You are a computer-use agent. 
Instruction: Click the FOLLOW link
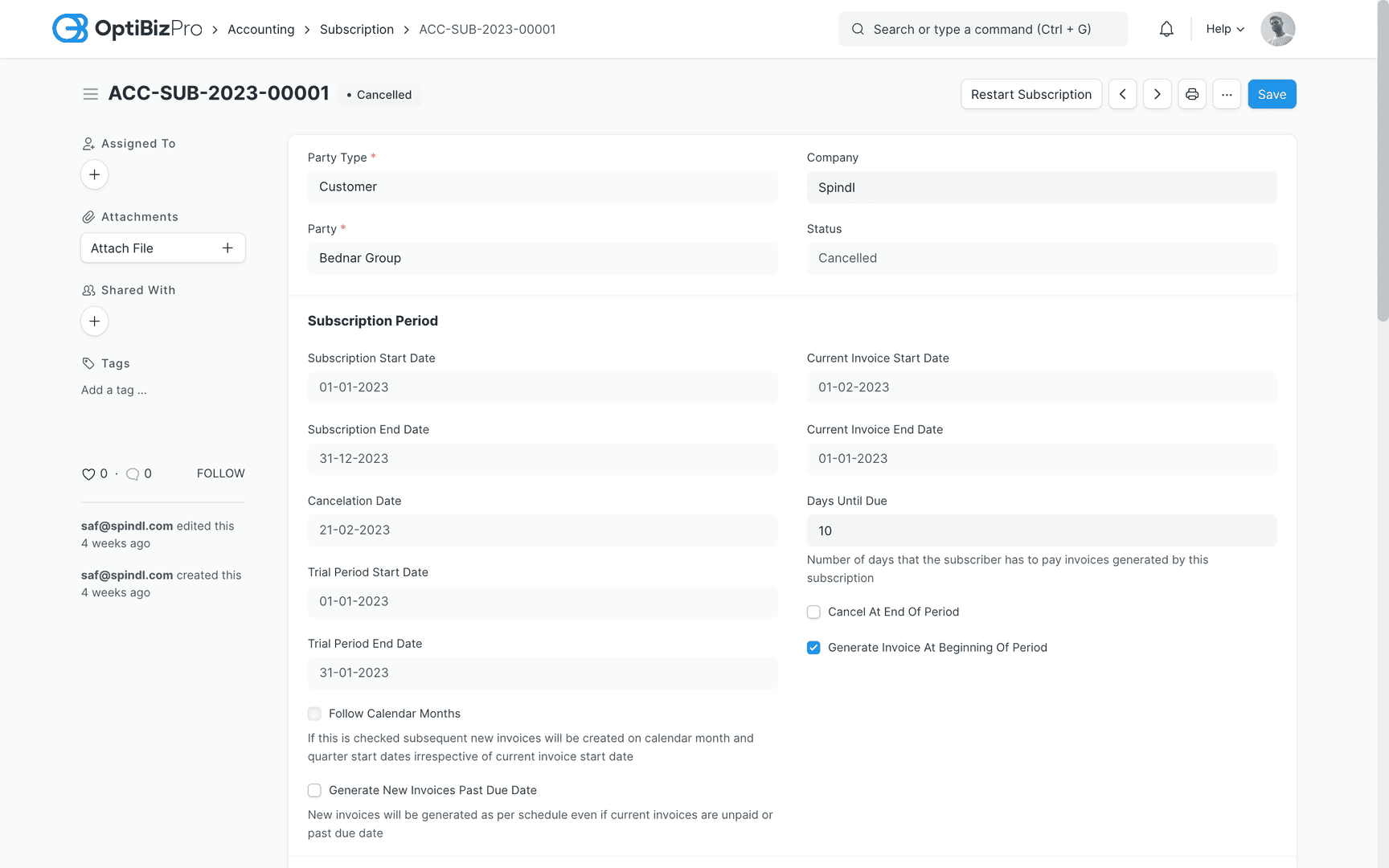220,473
